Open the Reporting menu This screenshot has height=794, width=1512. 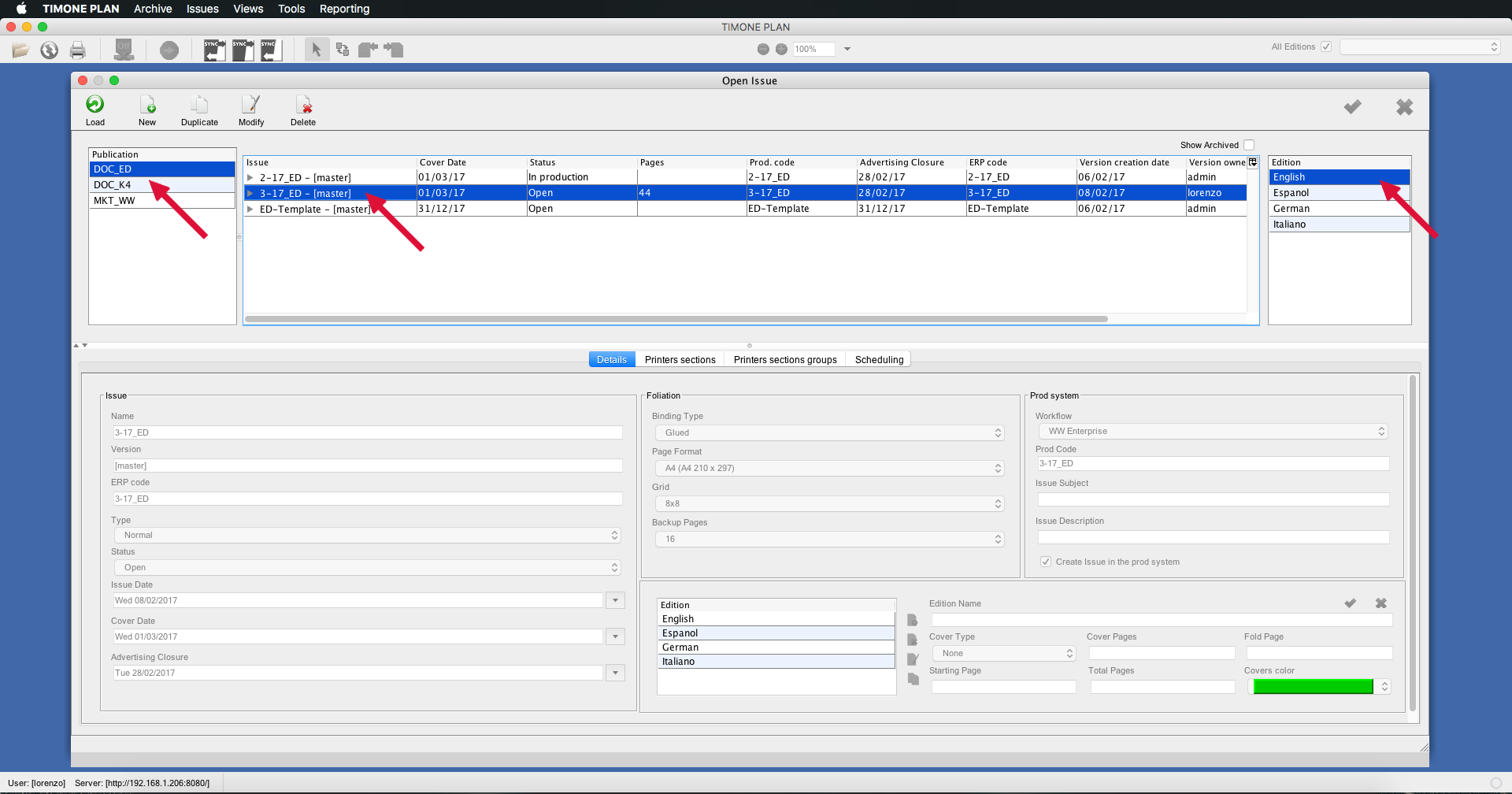[x=344, y=9]
